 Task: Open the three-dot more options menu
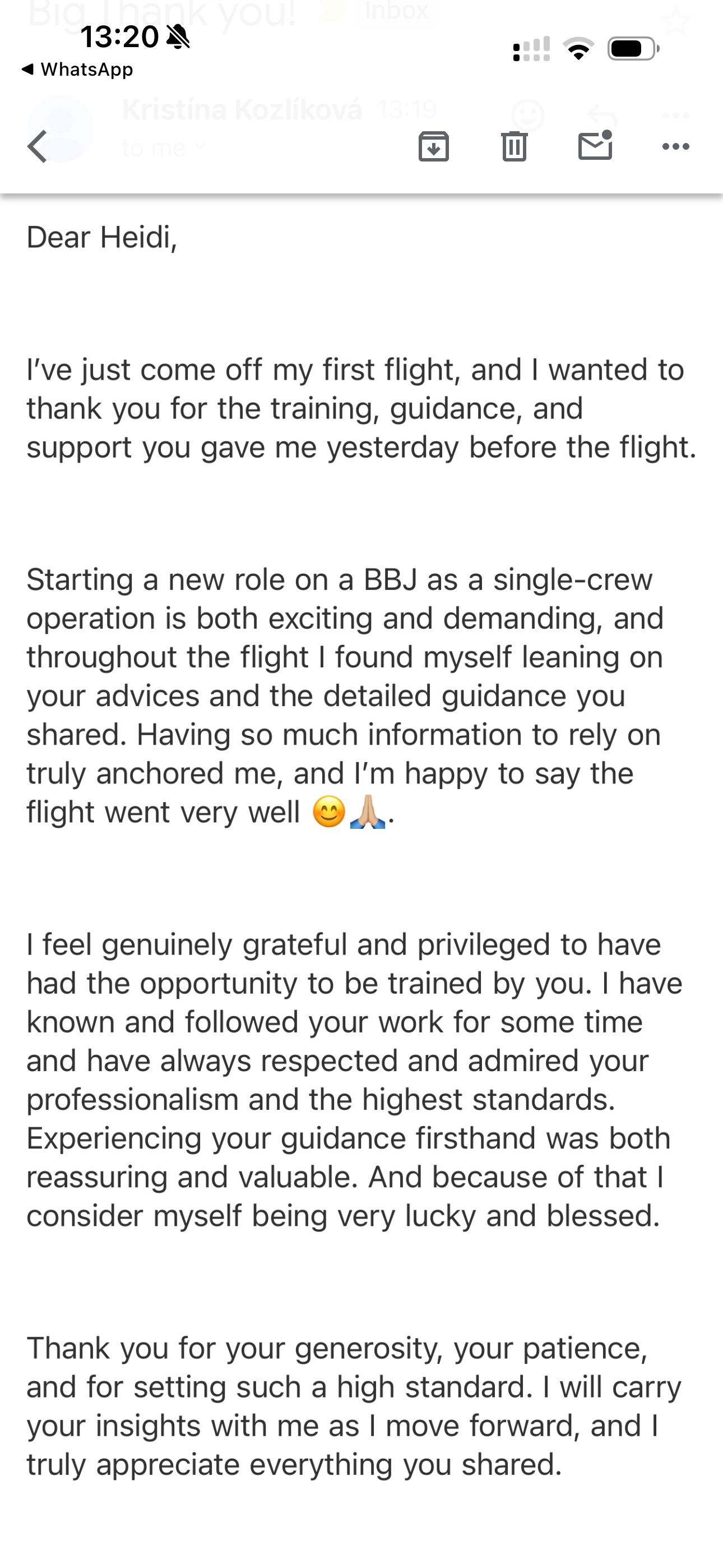[x=675, y=147]
